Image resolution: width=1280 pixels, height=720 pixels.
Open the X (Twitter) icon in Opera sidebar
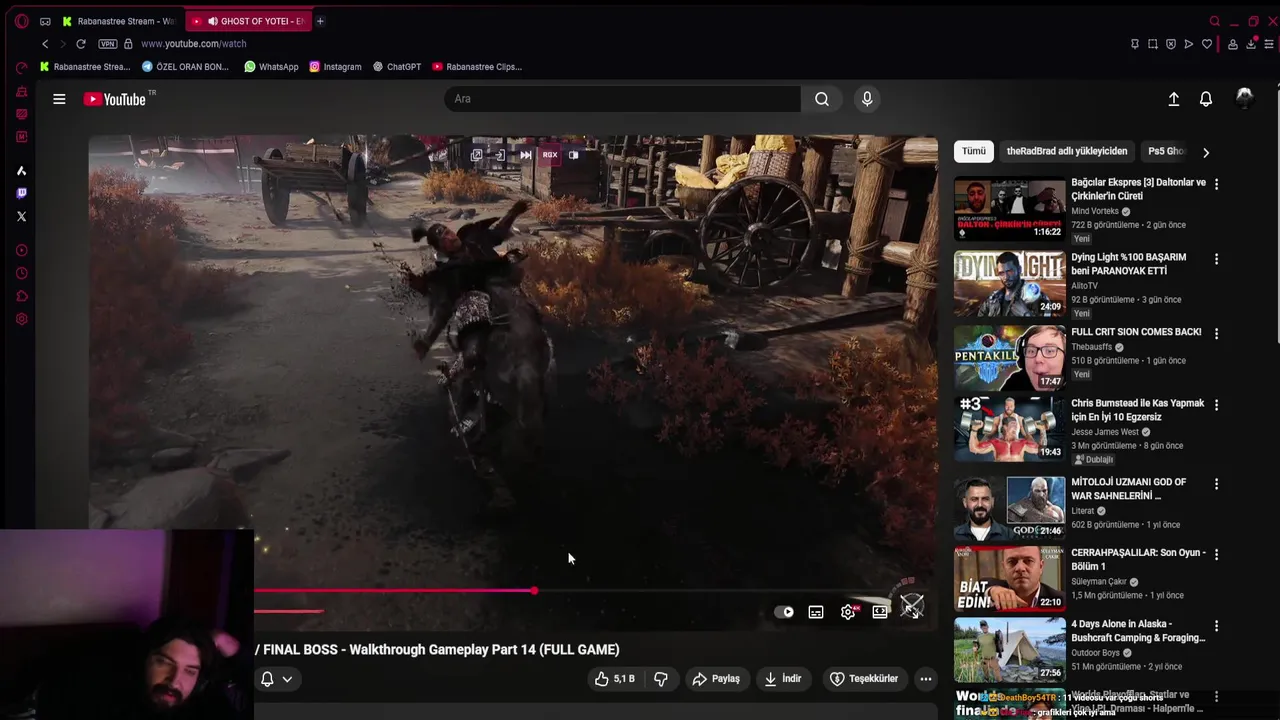[21, 216]
